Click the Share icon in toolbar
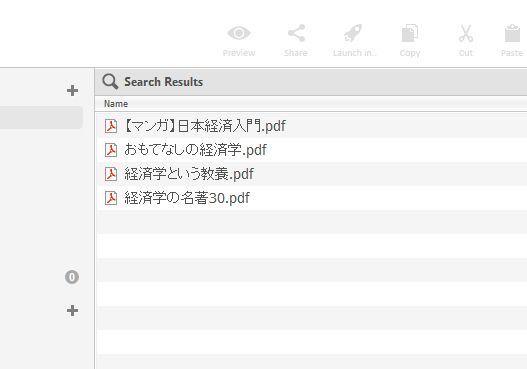Viewport: 527px width, 369px height. coord(296,33)
